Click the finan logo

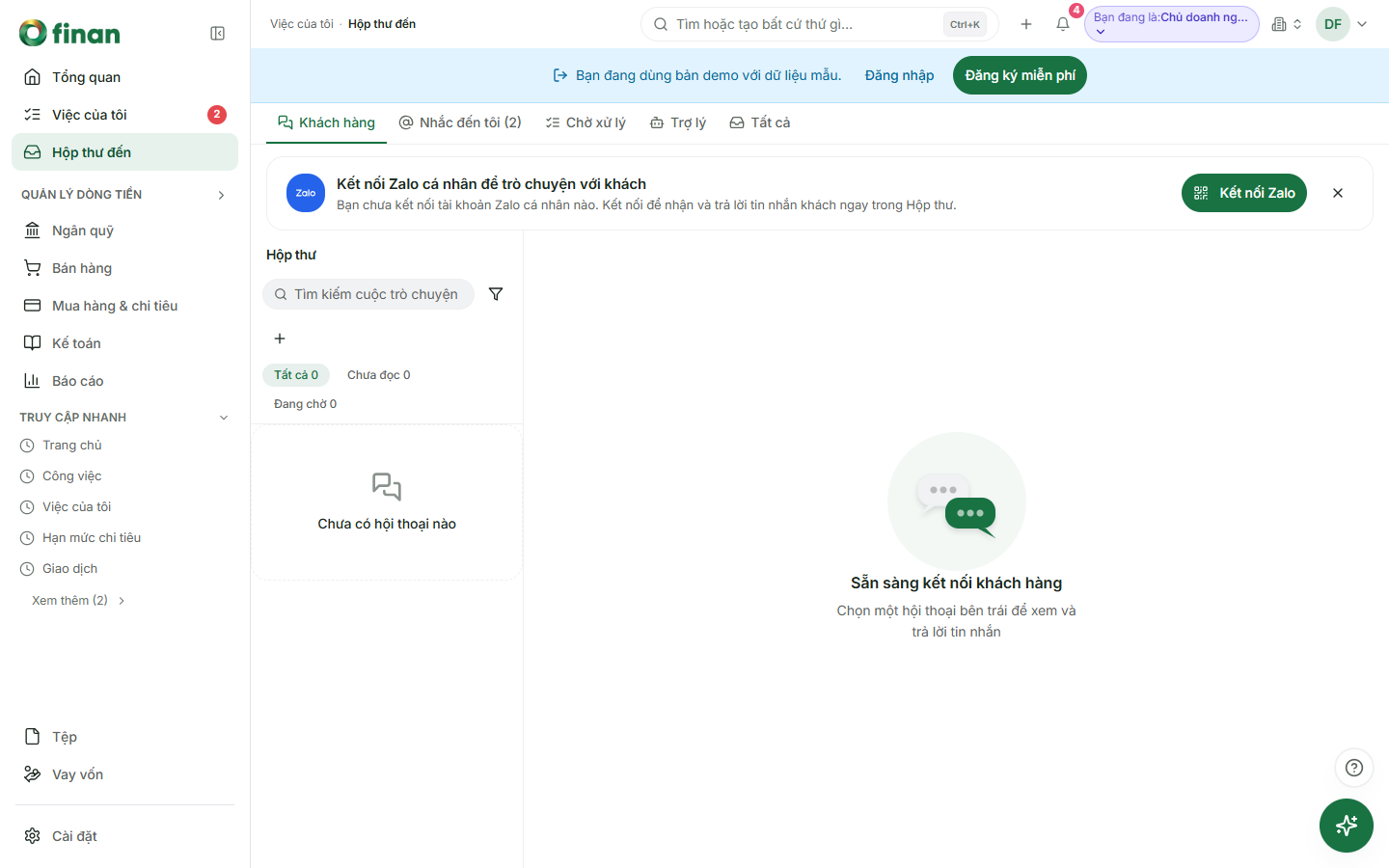point(69,33)
